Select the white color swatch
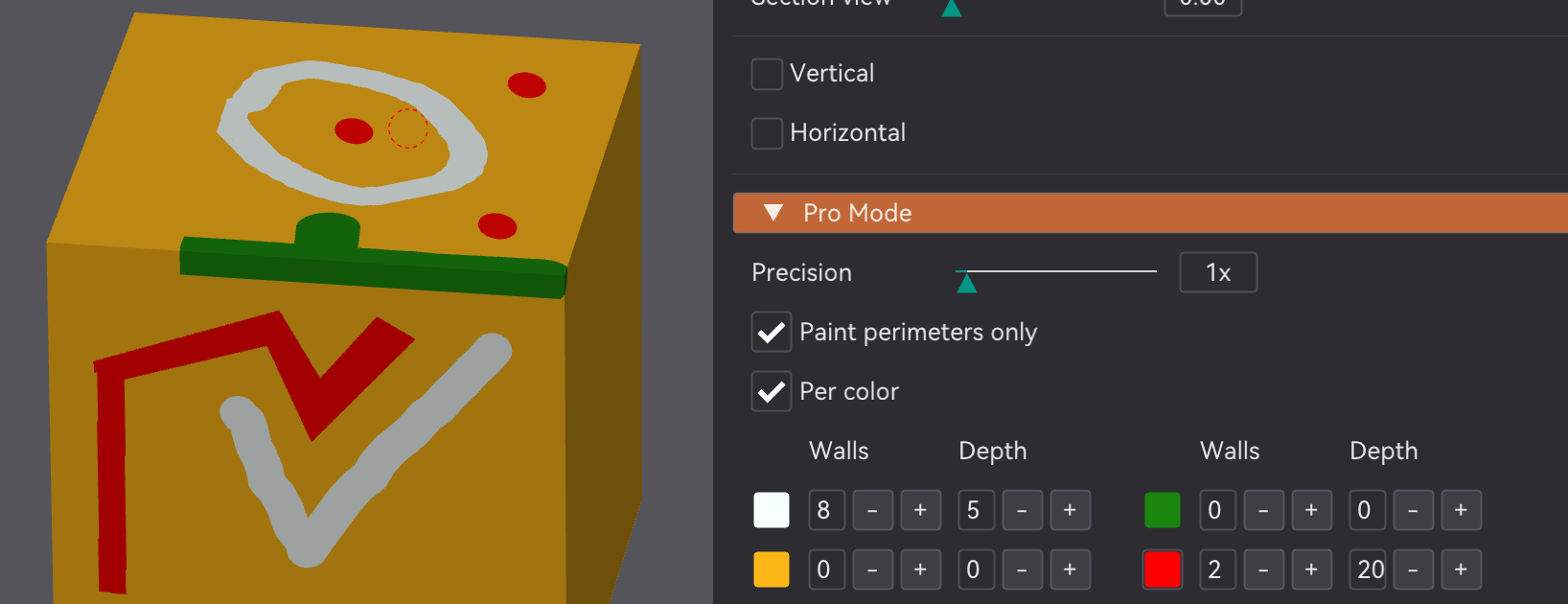 [x=772, y=510]
